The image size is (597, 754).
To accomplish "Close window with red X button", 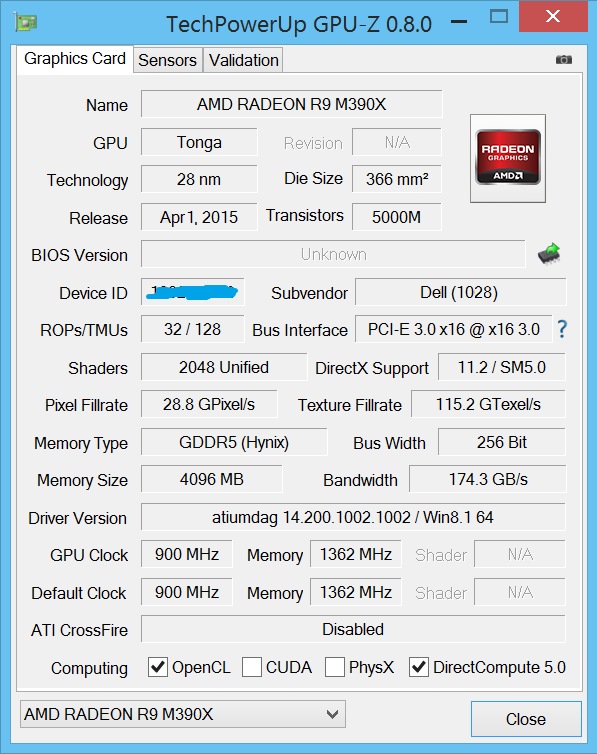I will tap(553, 17).
